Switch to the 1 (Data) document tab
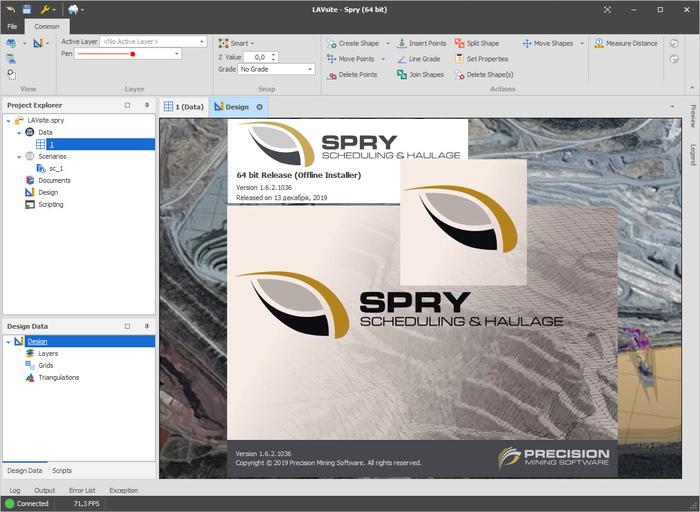Image resolution: width=700 pixels, height=512 pixels. (x=184, y=106)
